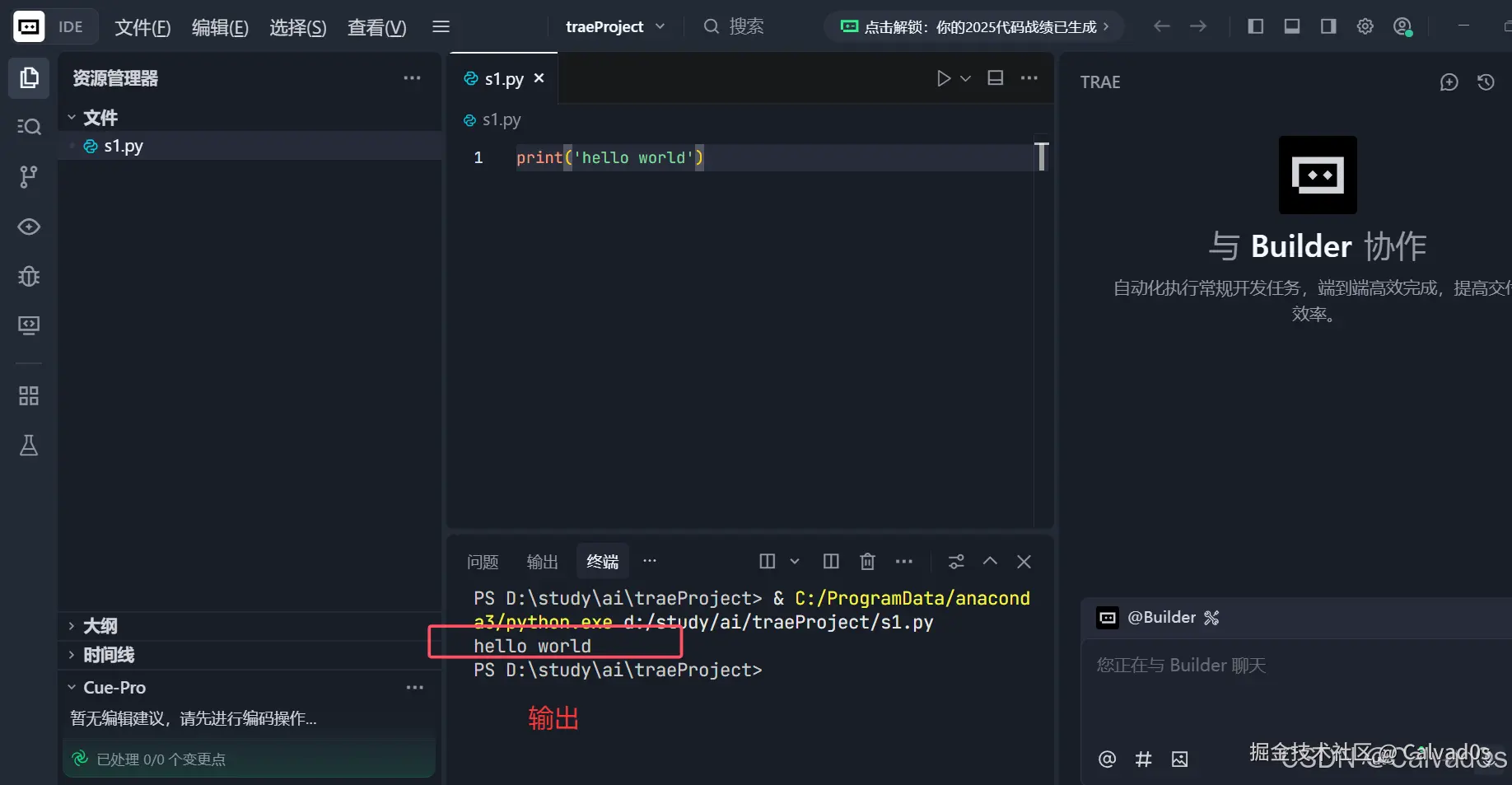Switch to the 问题 panel tab

pos(483,562)
